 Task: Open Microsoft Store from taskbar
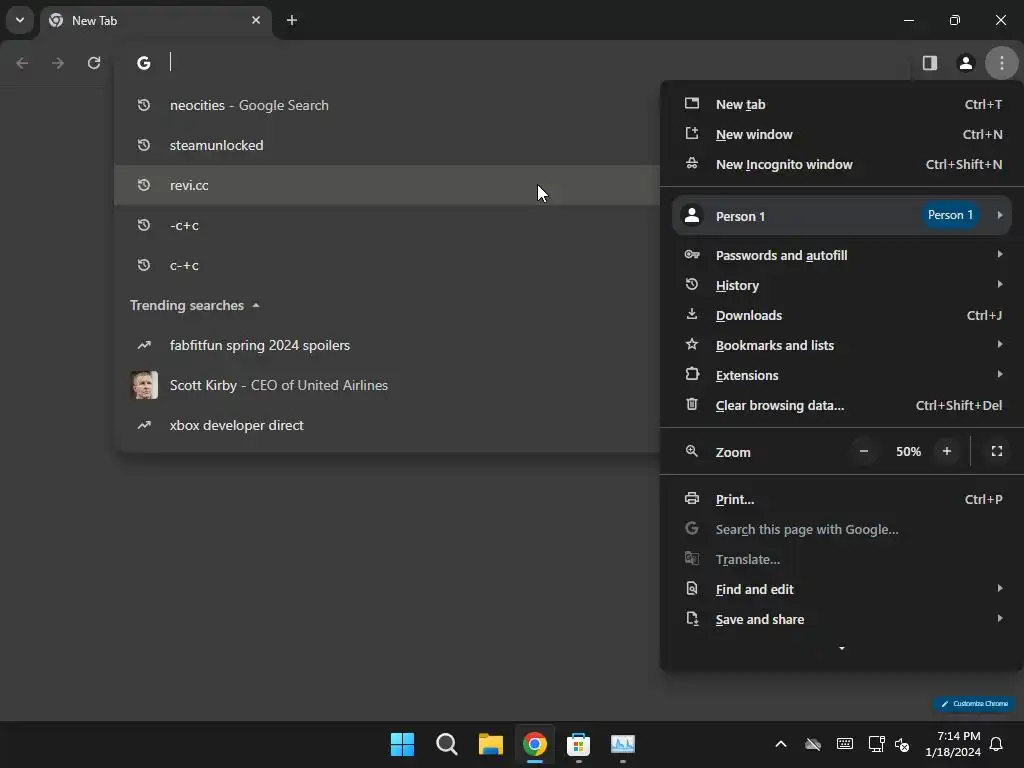(x=579, y=744)
